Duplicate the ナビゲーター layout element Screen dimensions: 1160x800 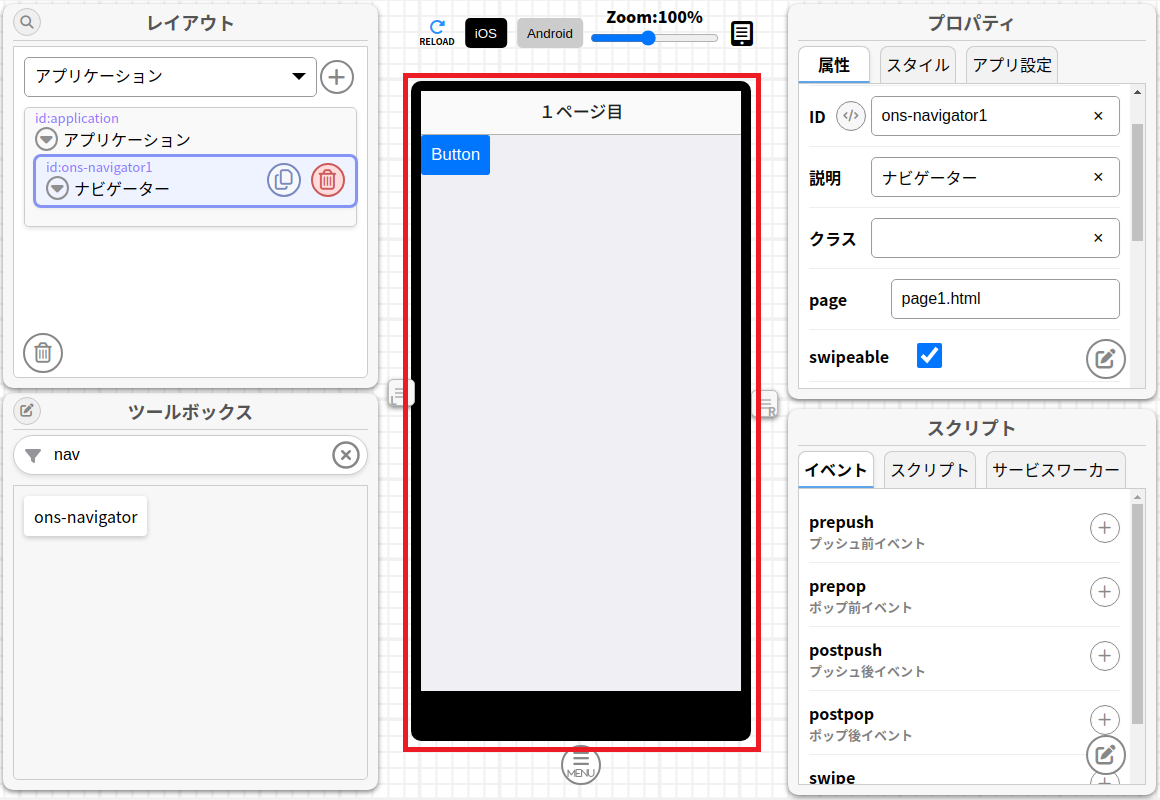284,179
